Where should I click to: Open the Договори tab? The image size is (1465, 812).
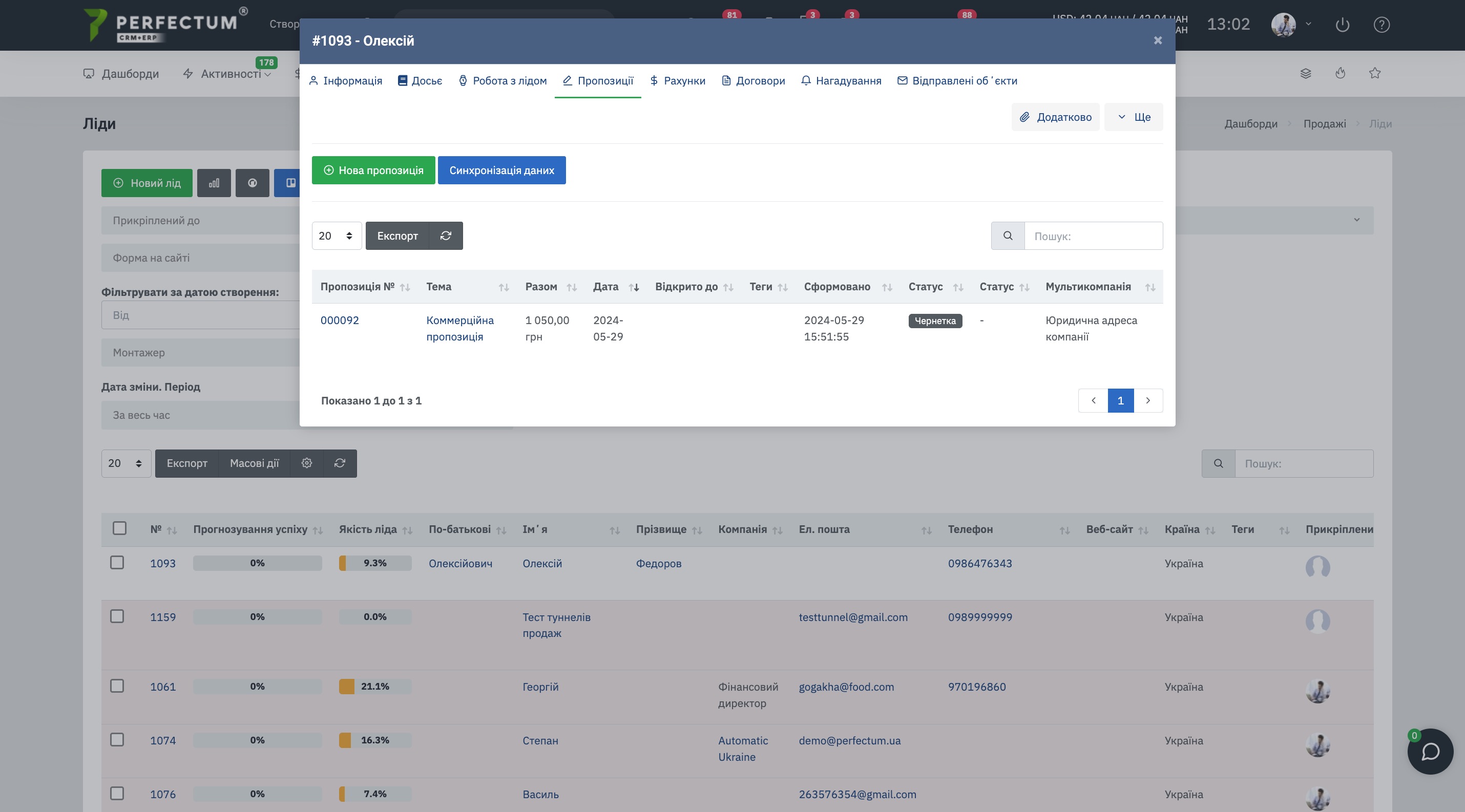coord(754,81)
